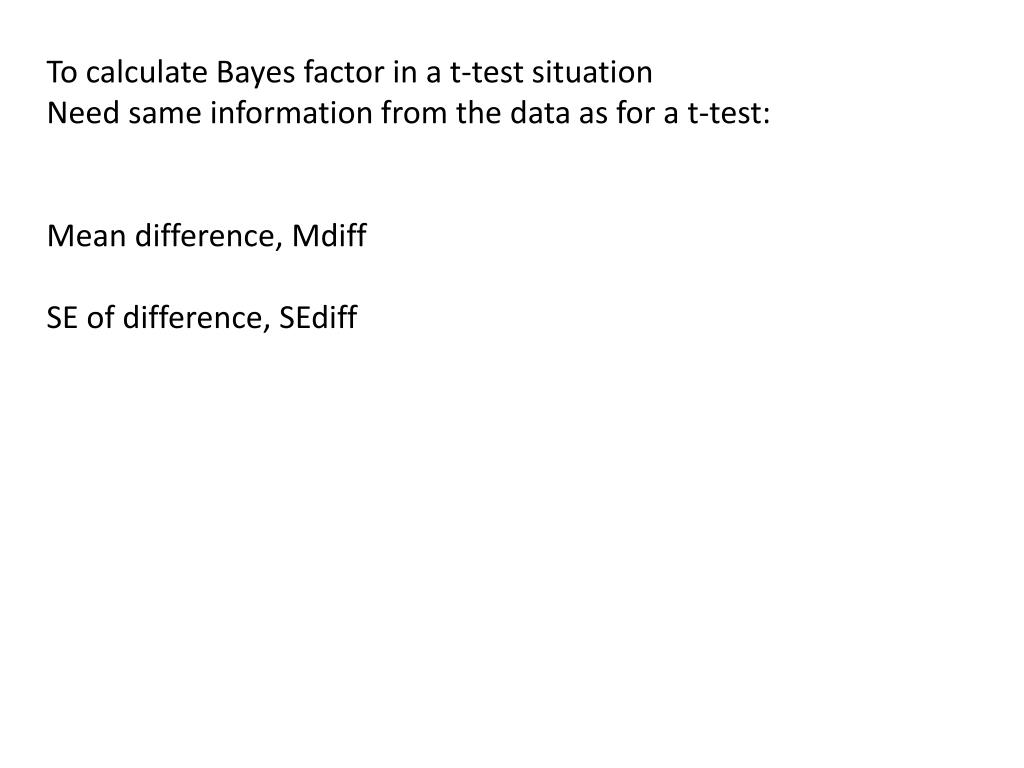Click the word "To" at the slide start
Viewport: 1024px width, 768px height.
(x=63, y=72)
